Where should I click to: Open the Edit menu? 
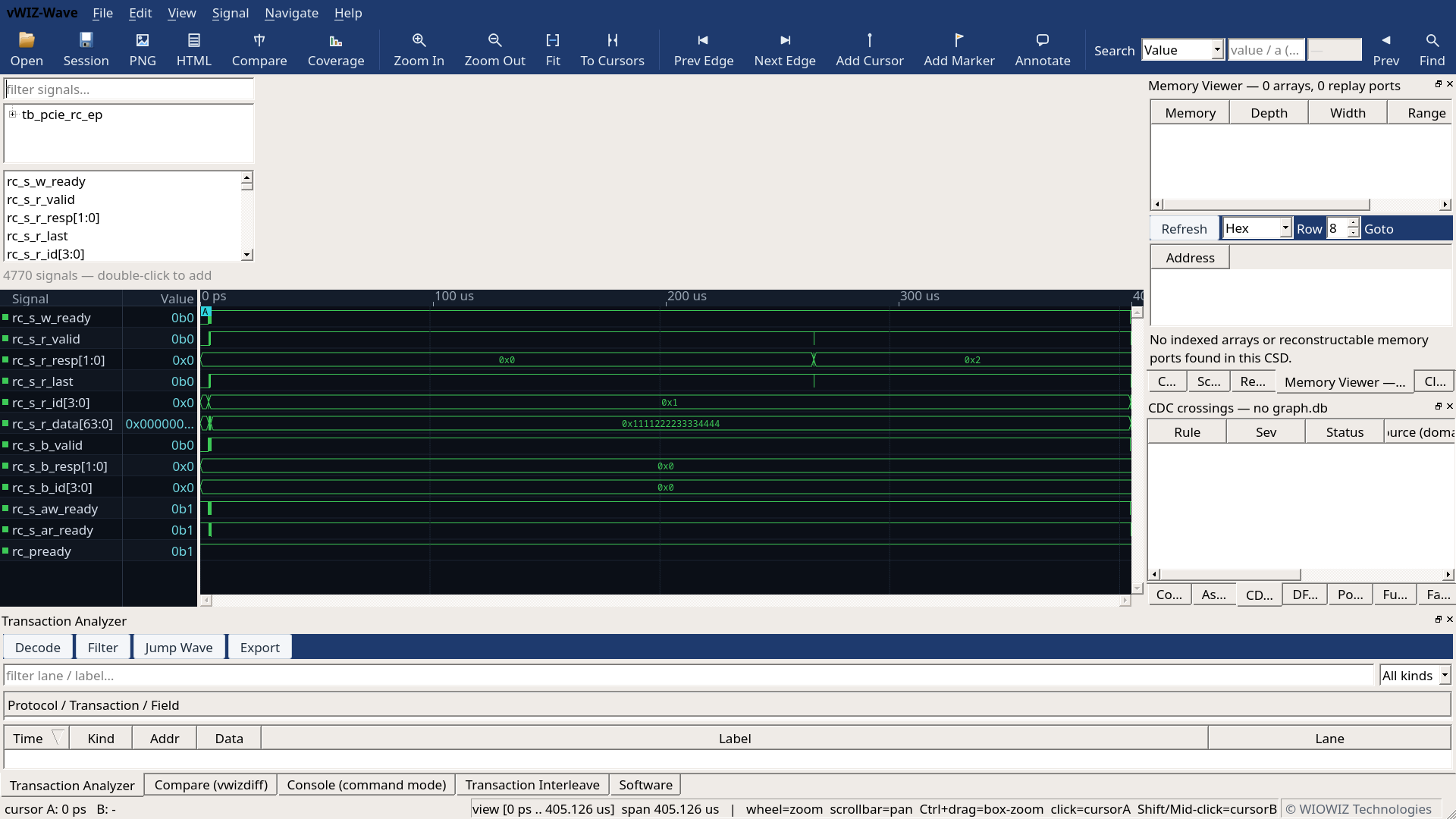tap(140, 13)
